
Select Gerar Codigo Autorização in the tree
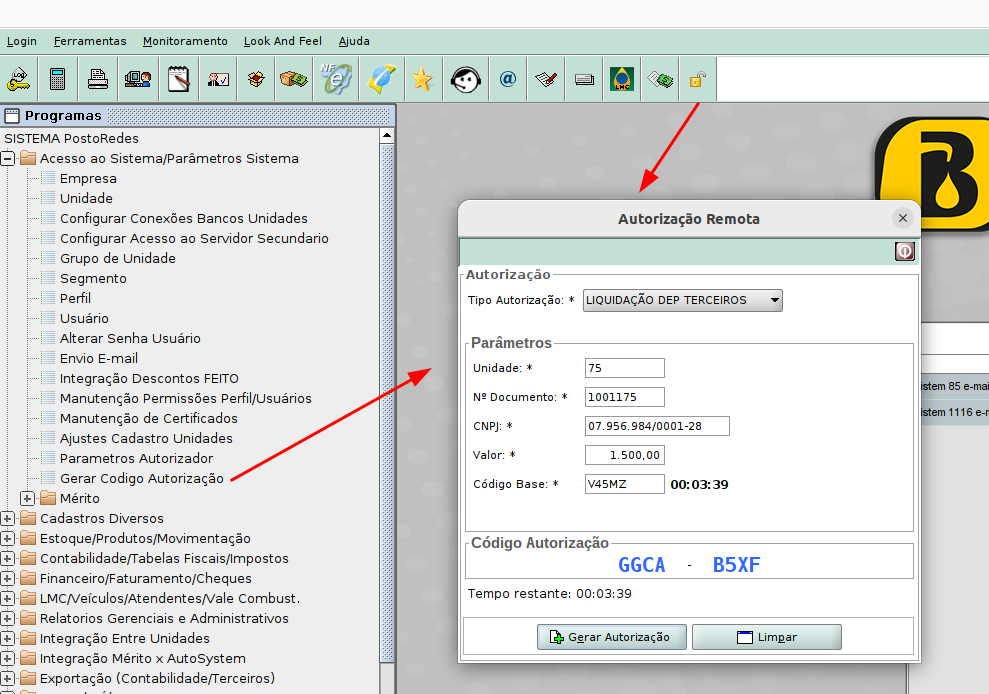tap(141, 478)
